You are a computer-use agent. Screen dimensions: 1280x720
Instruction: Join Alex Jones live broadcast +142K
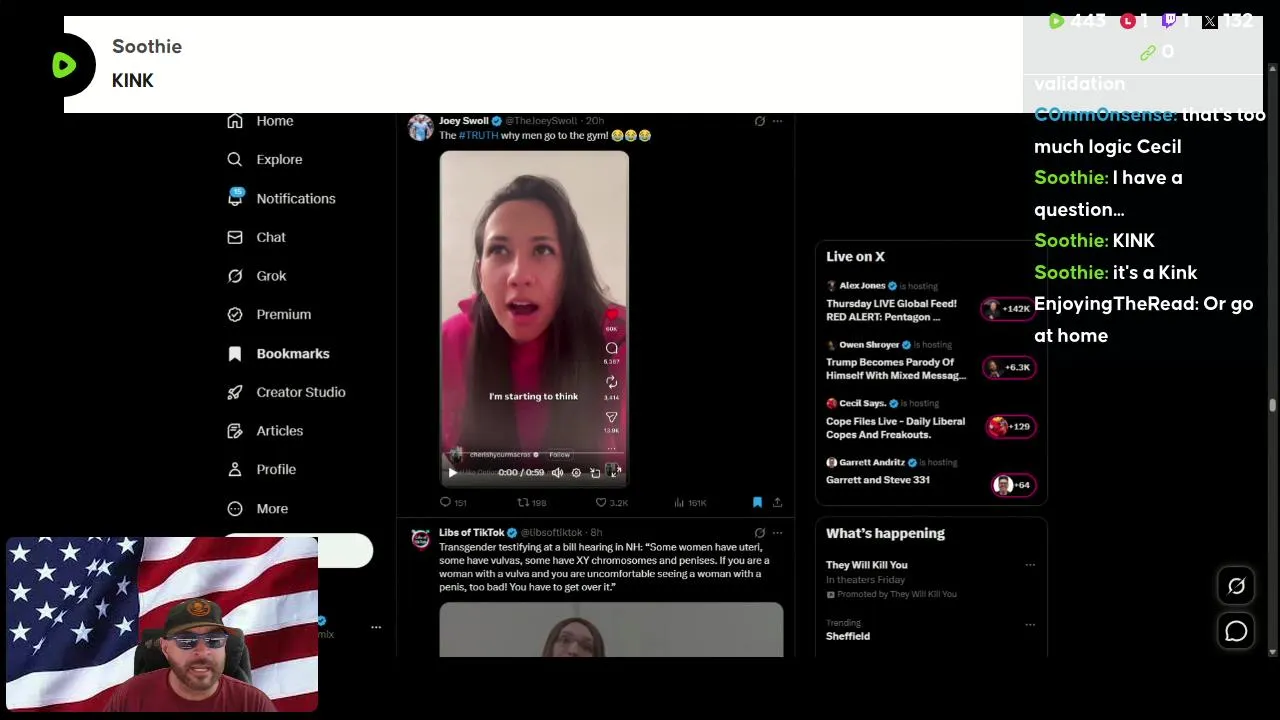pos(1008,309)
